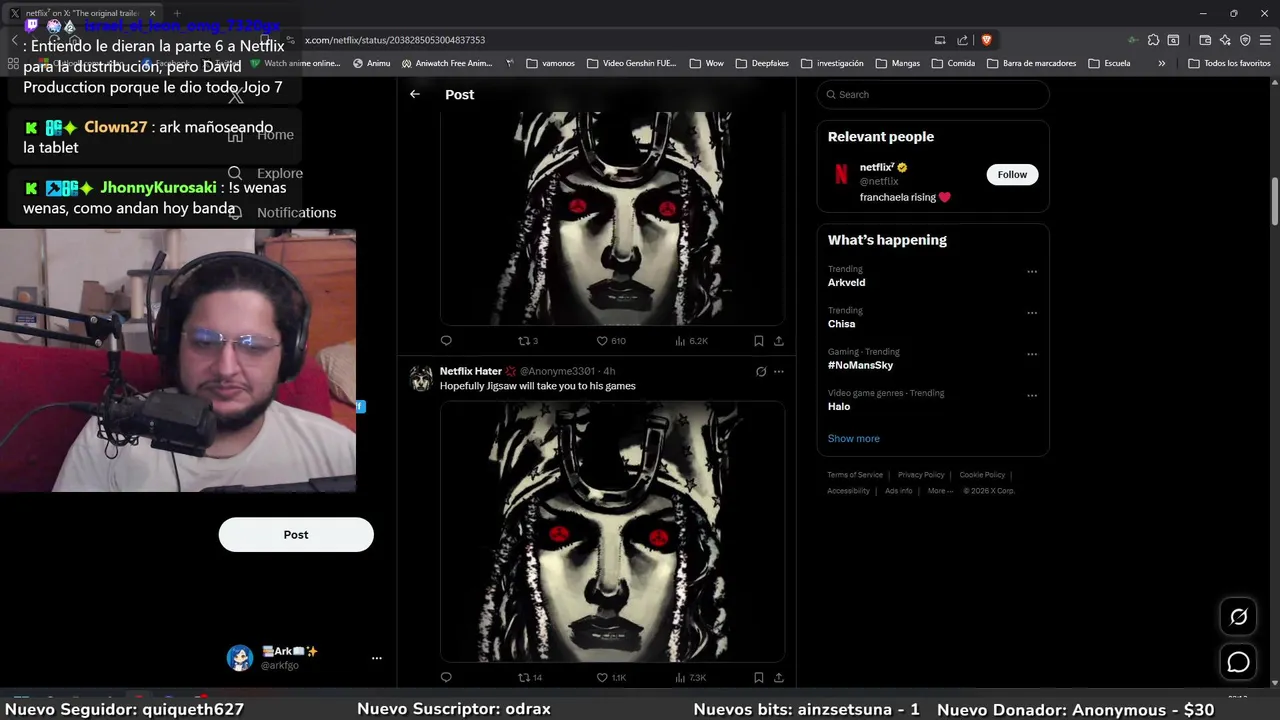The width and height of the screenshot is (1280, 720).
Task: Click the share page icon in address bar
Action: (962, 40)
